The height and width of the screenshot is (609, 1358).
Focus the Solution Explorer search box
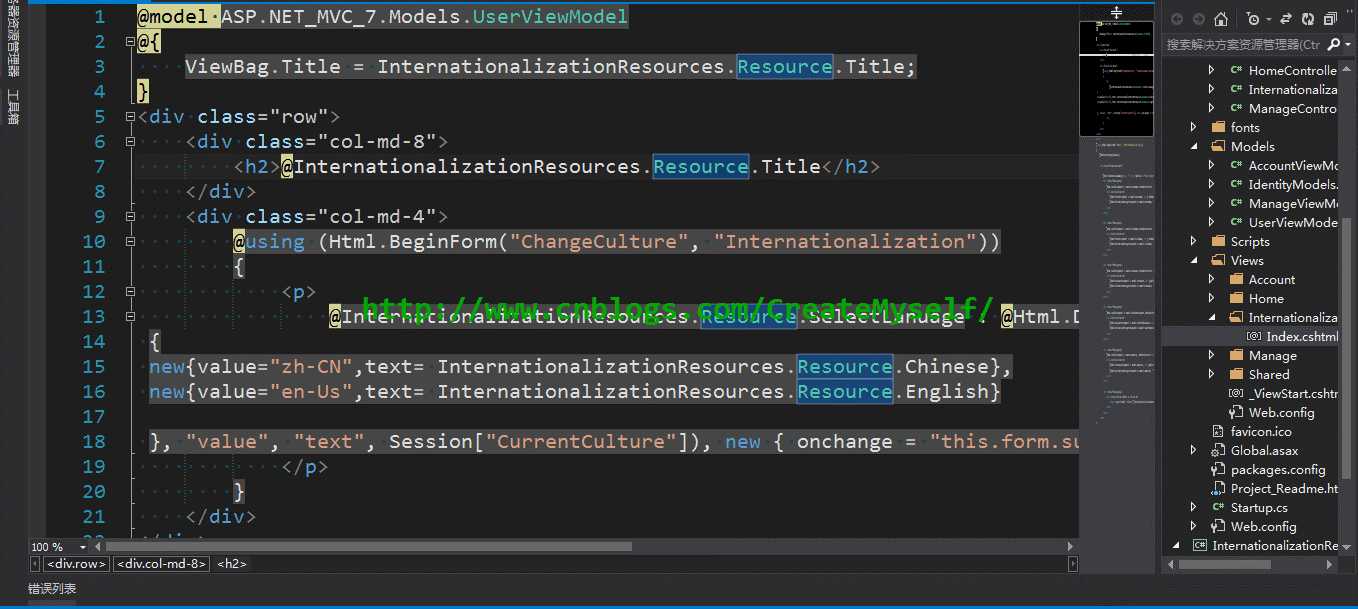click(x=1243, y=44)
